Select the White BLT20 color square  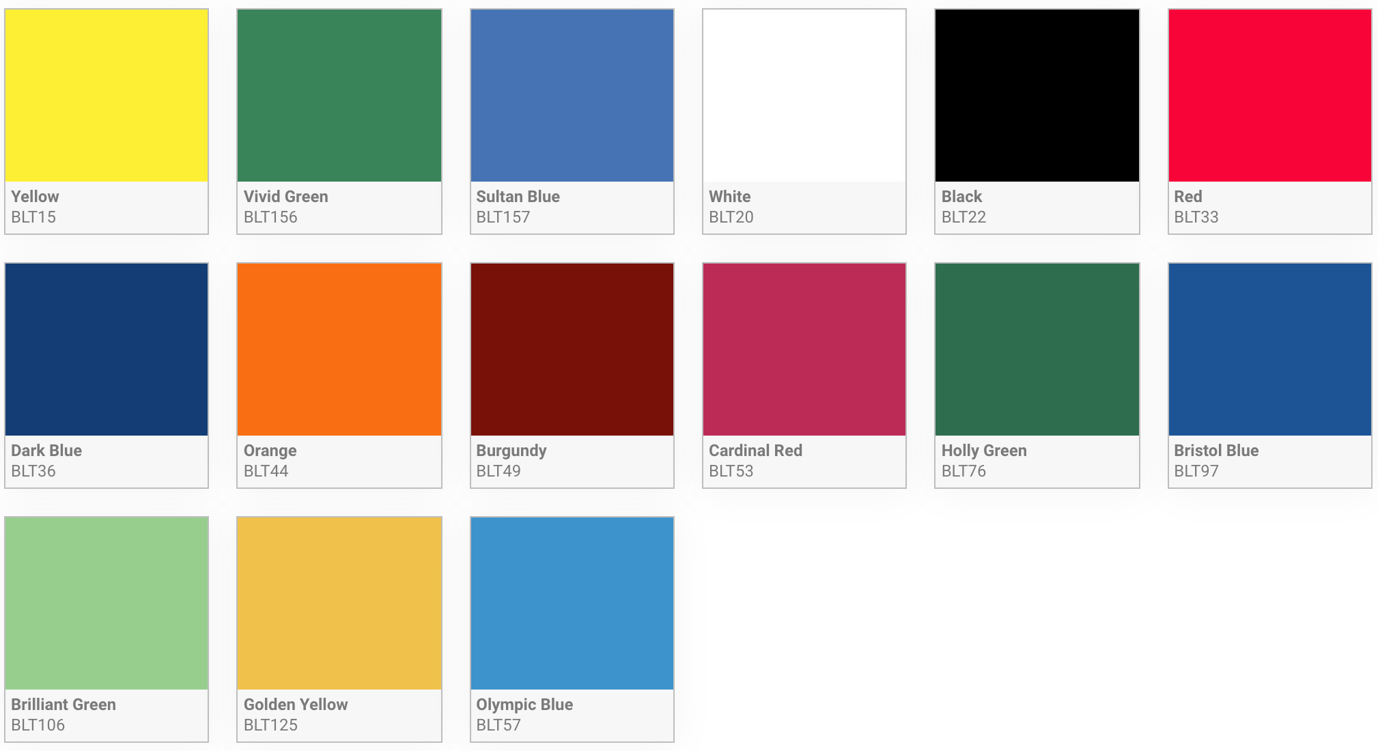(804, 96)
